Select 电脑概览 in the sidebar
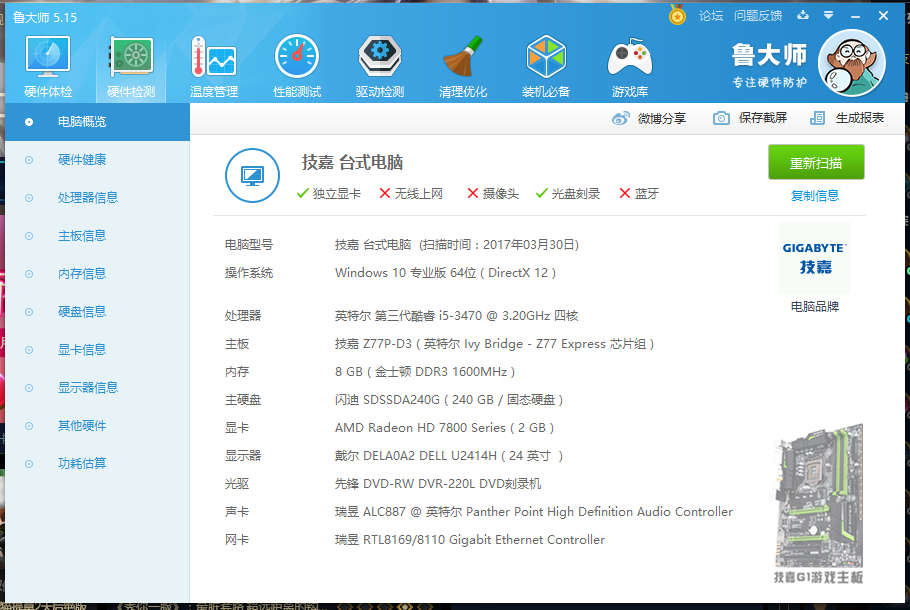The width and height of the screenshot is (910, 610). (x=98, y=122)
